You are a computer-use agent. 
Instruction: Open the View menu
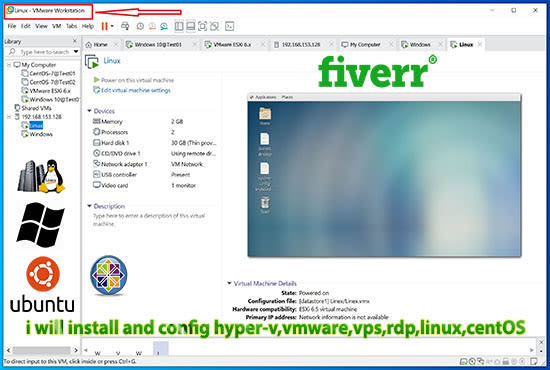pyautogui.click(x=41, y=26)
